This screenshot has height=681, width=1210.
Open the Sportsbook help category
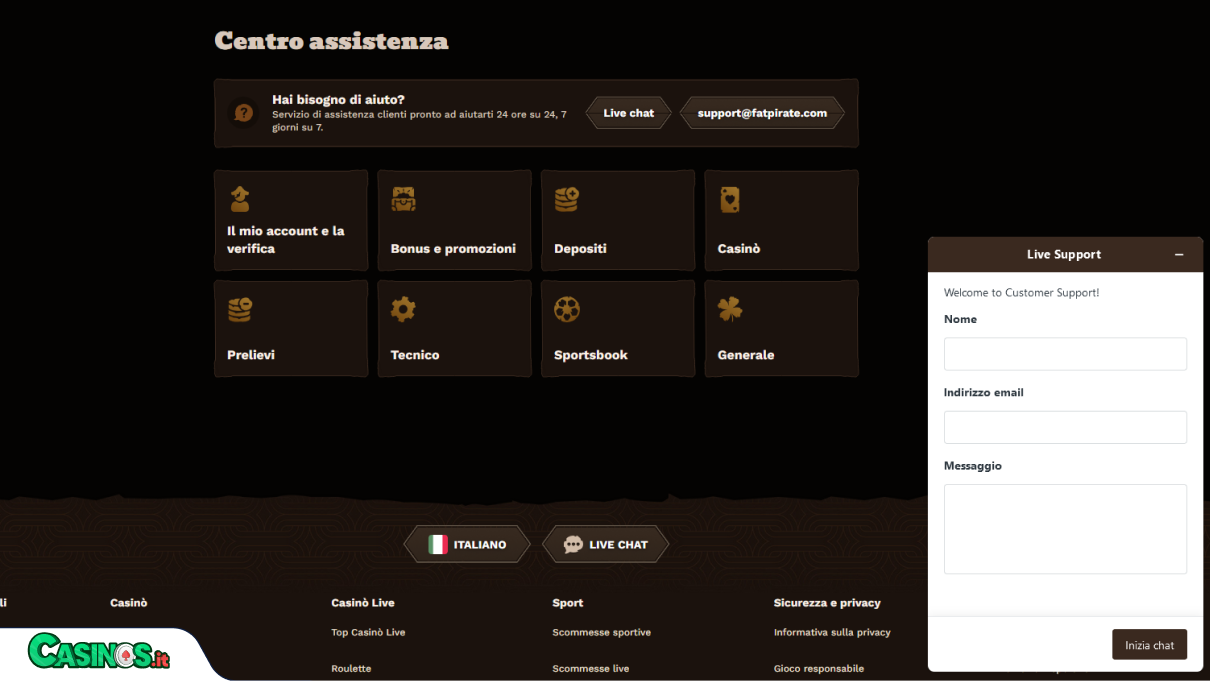point(618,328)
